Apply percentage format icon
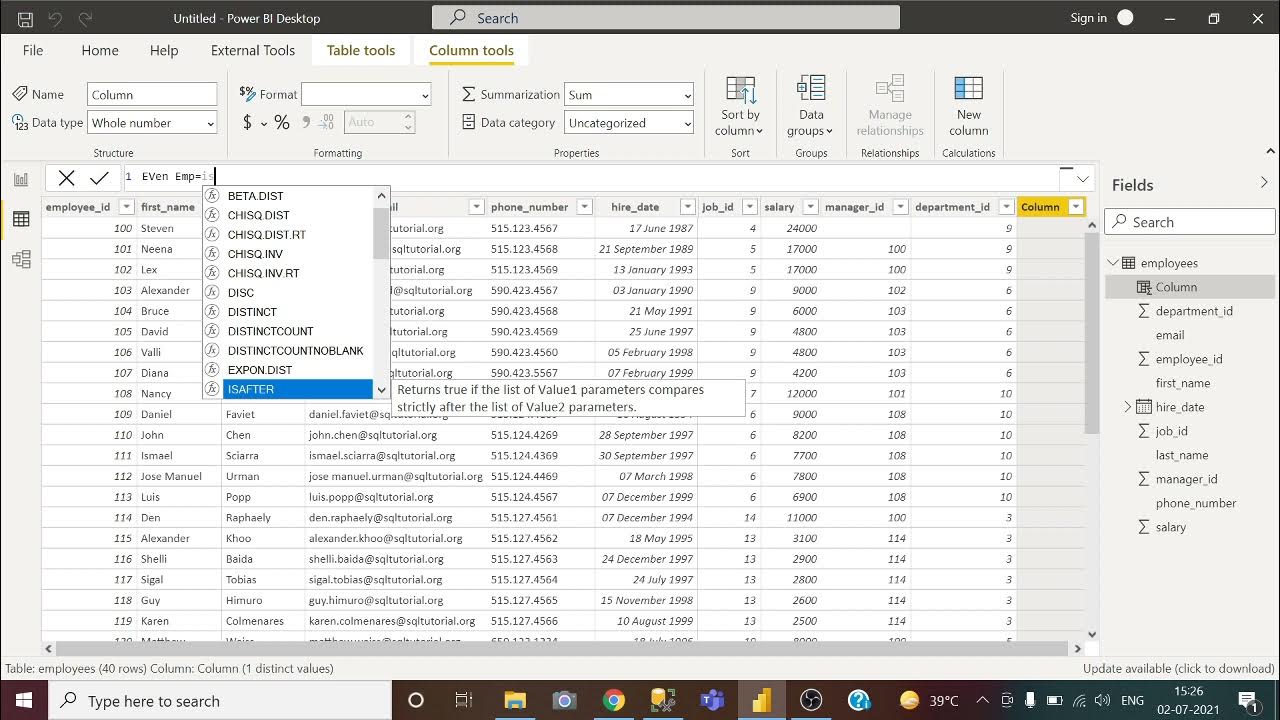 pyautogui.click(x=282, y=122)
